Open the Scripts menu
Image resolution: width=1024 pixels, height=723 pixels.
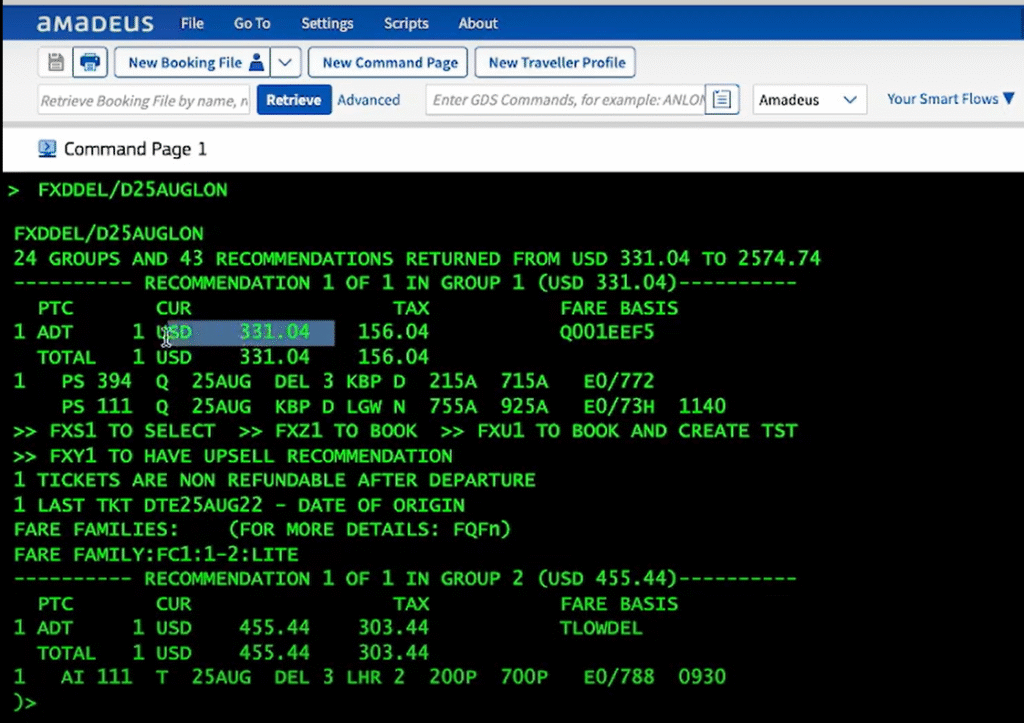point(406,24)
